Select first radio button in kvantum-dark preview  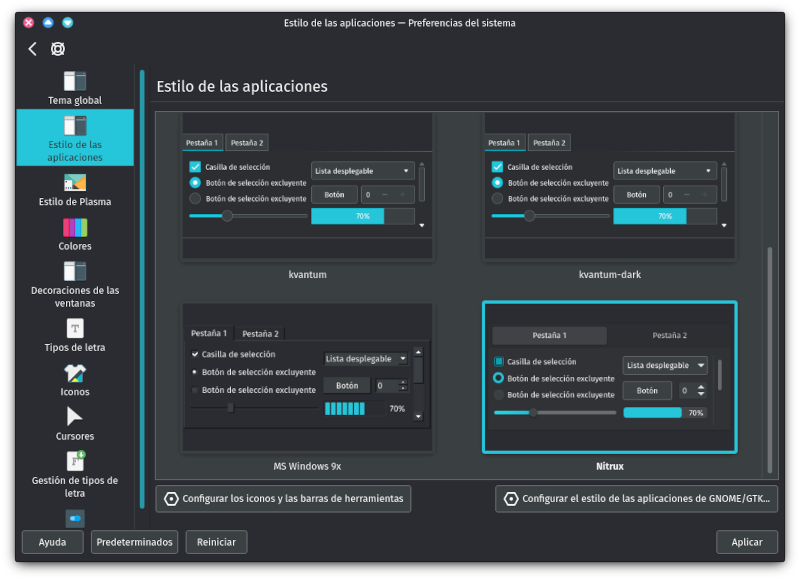pos(497,183)
